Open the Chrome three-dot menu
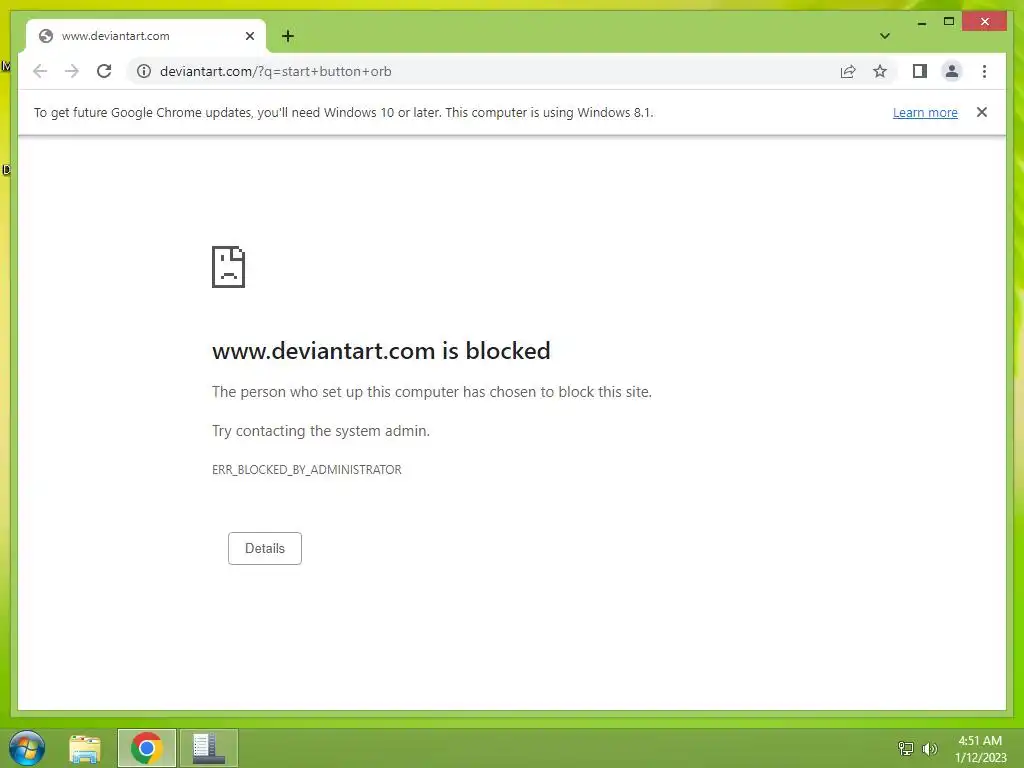This screenshot has width=1024, height=768. 984,71
